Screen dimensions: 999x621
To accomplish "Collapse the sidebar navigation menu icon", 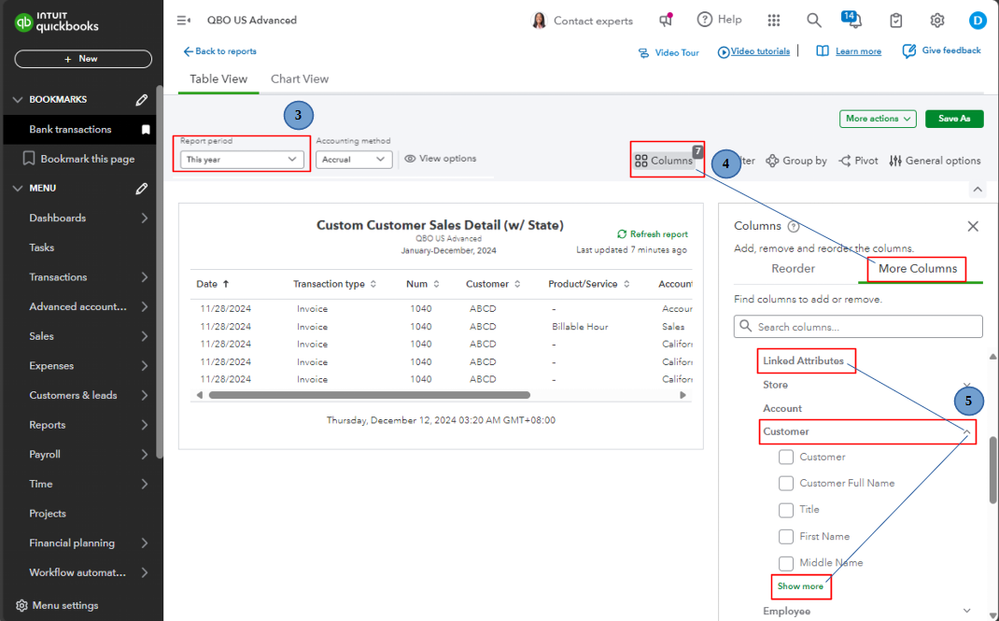I will point(183,20).
